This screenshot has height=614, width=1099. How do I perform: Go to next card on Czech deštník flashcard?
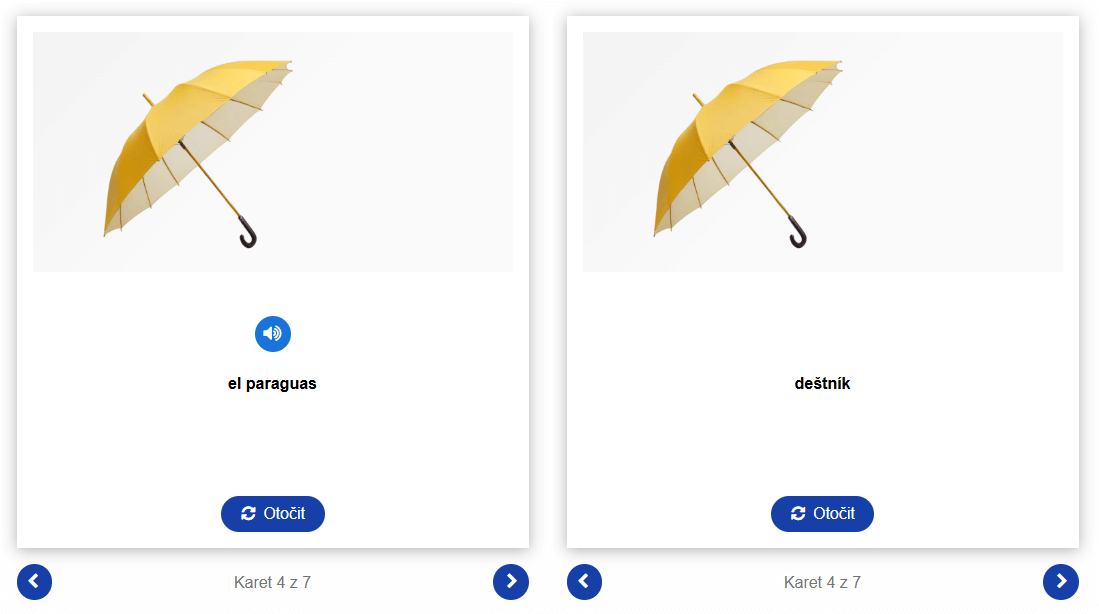tap(1060, 582)
